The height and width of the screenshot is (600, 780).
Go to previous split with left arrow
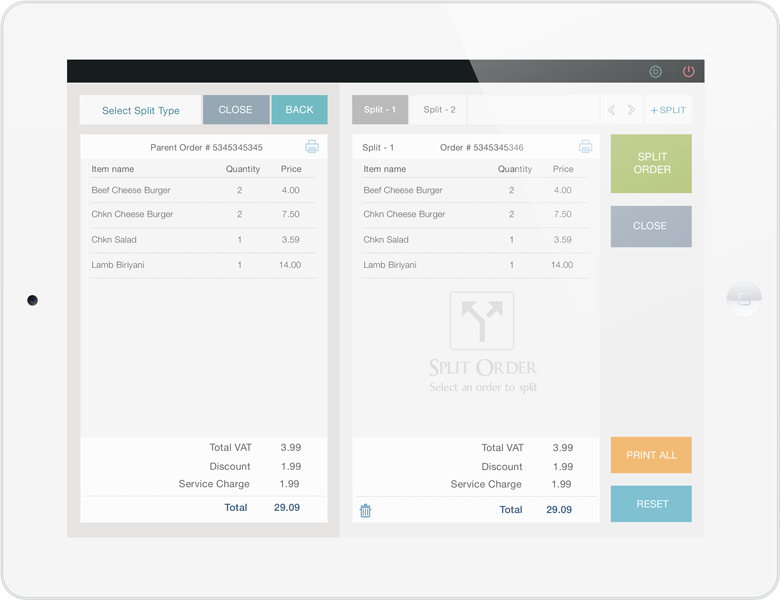click(612, 110)
